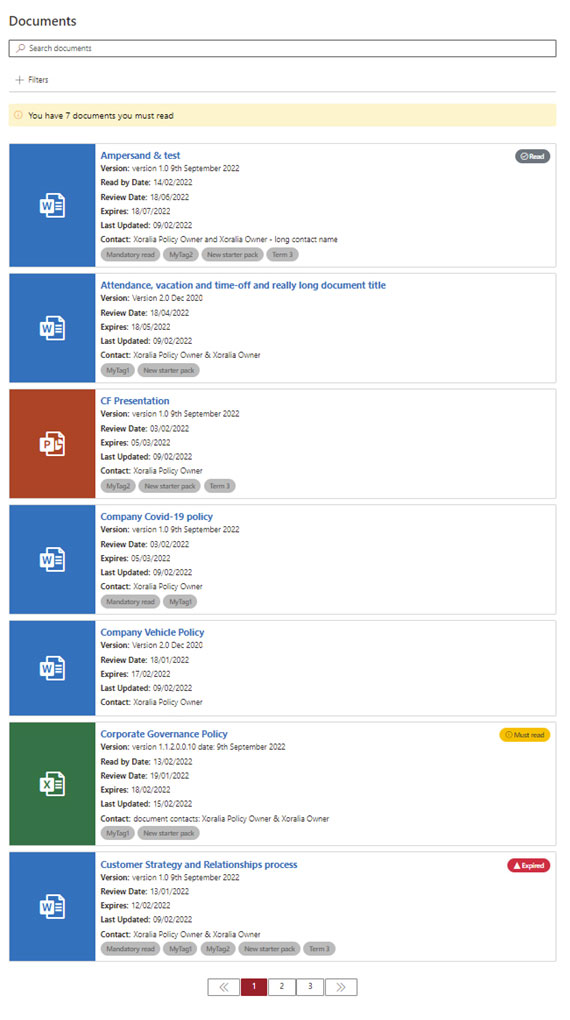Click Excel icon on Corporate Governance Policy card
The image size is (570, 1020).
point(52,784)
